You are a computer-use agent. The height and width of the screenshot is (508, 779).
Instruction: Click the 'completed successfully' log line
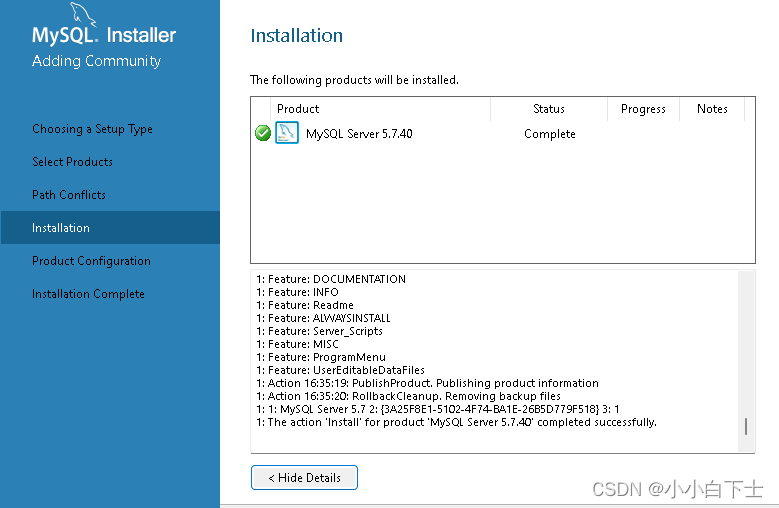457,422
